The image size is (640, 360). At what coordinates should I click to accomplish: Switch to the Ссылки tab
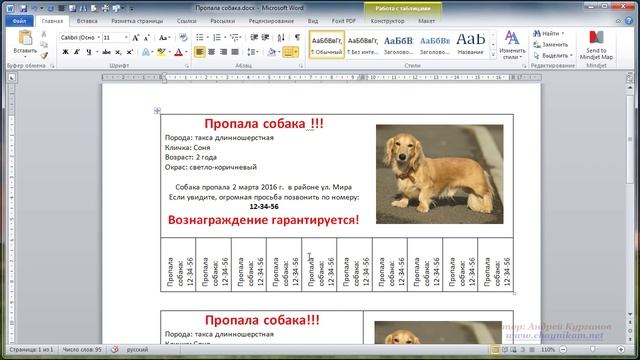pyautogui.click(x=187, y=21)
